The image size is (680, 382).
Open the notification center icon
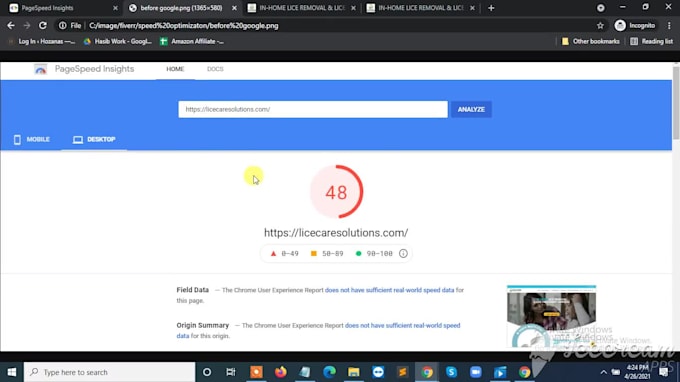[x=664, y=372]
